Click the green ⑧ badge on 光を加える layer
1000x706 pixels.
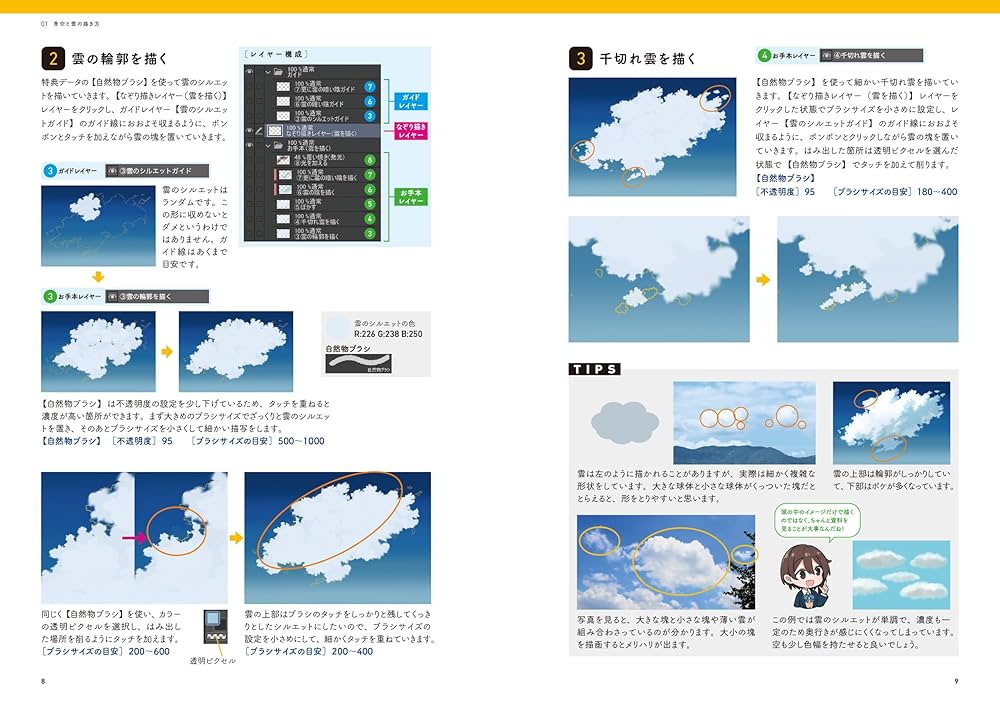point(371,159)
